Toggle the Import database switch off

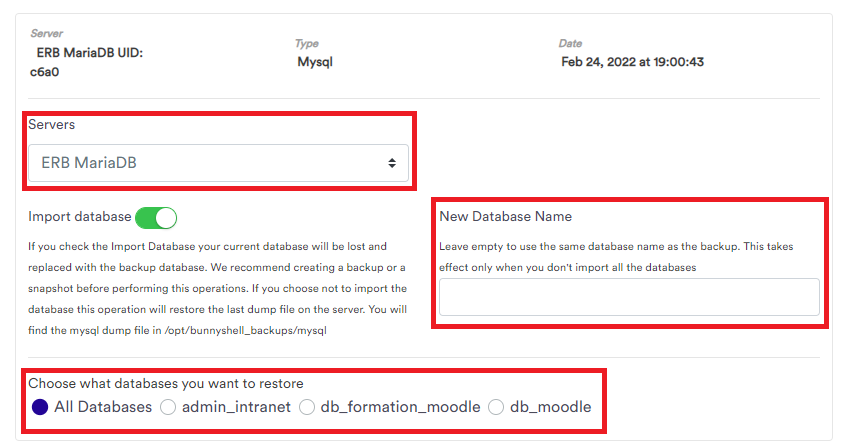156,218
